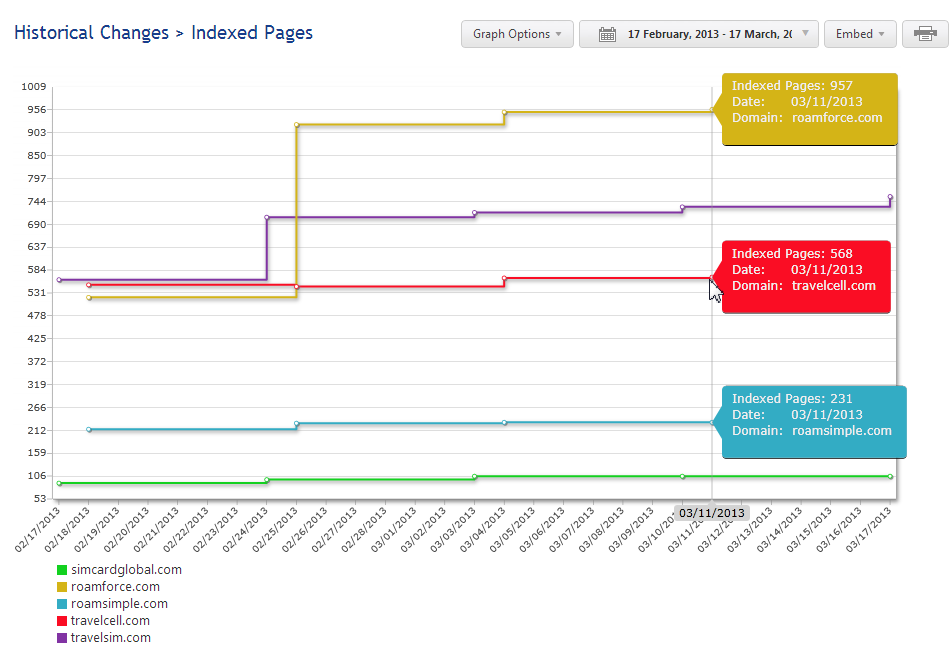Click travelsim.com data point on 02/24/2013

[x=267, y=217]
